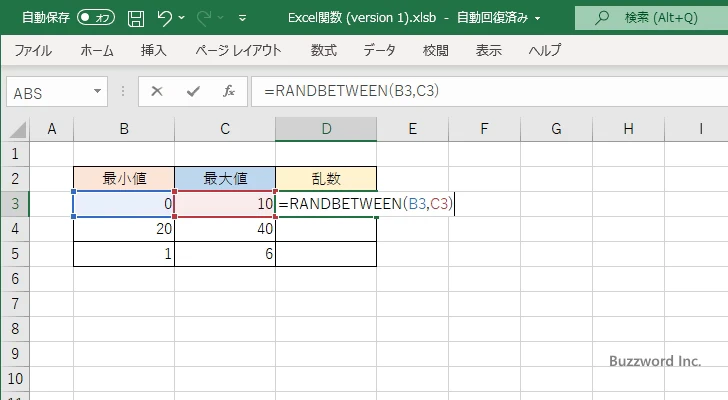
Task: Select column C header
Action: (225, 129)
